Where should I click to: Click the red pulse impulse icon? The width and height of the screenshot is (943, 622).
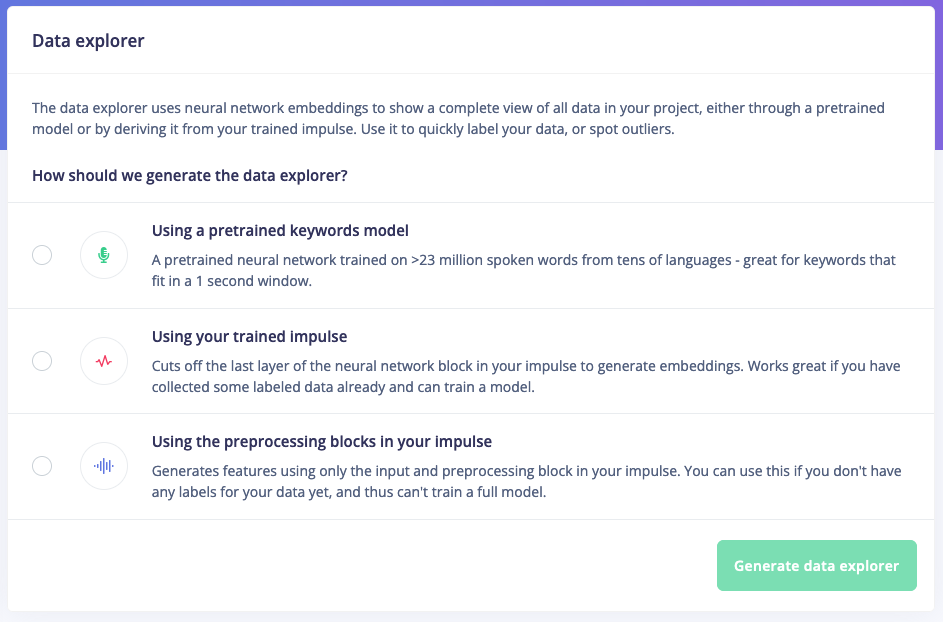click(x=103, y=361)
